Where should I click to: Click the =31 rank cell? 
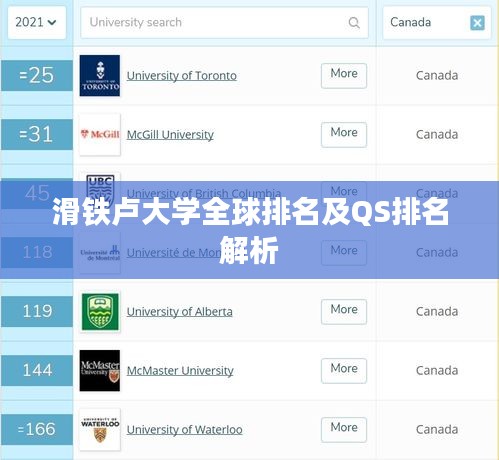pos(37,135)
